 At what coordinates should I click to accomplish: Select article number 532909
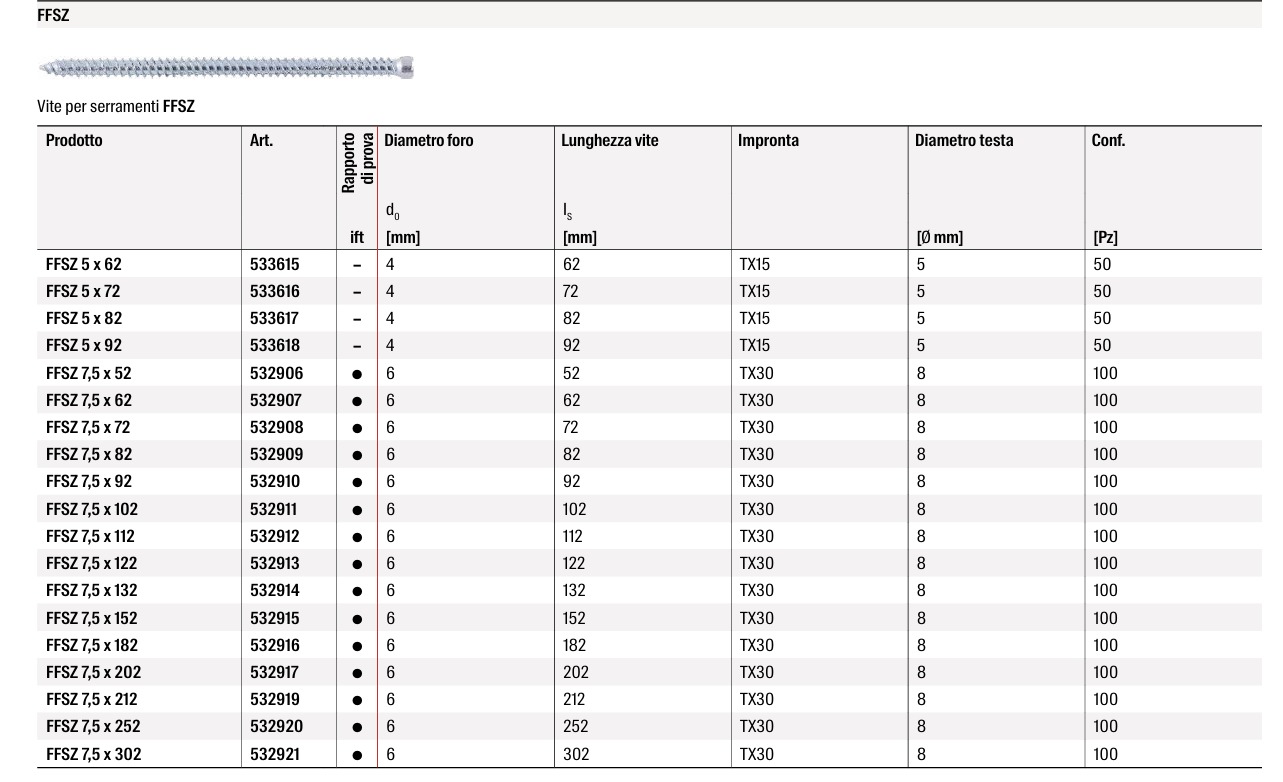point(277,454)
